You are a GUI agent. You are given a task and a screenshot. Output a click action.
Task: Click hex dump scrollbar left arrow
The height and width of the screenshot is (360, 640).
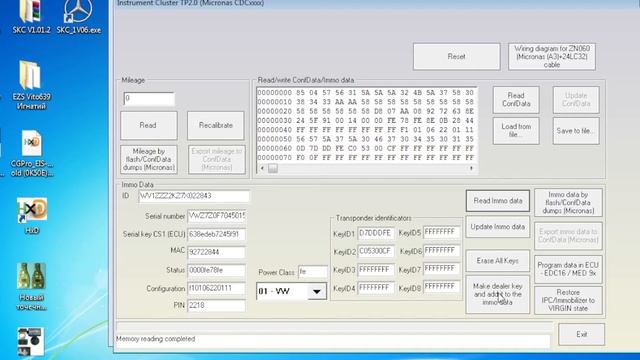coord(262,168)
